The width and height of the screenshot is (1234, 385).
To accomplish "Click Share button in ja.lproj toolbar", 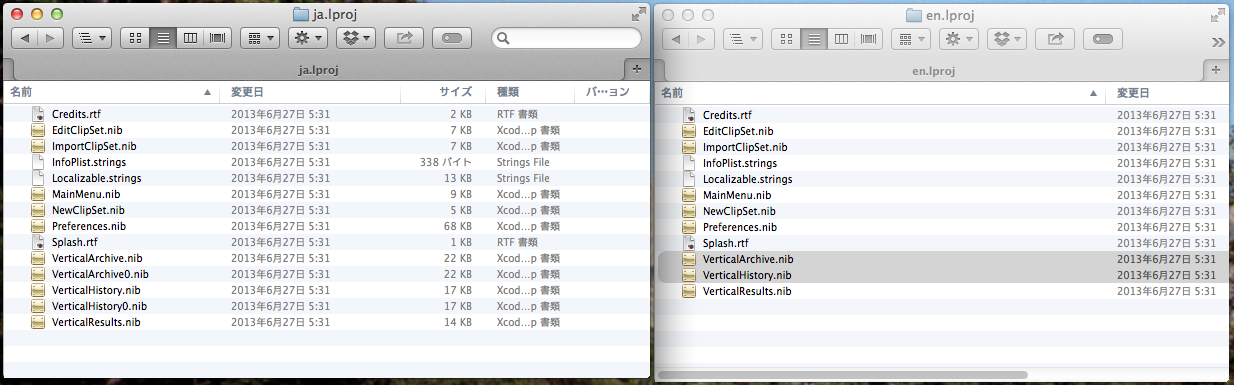I will click(x=404, y=38).
